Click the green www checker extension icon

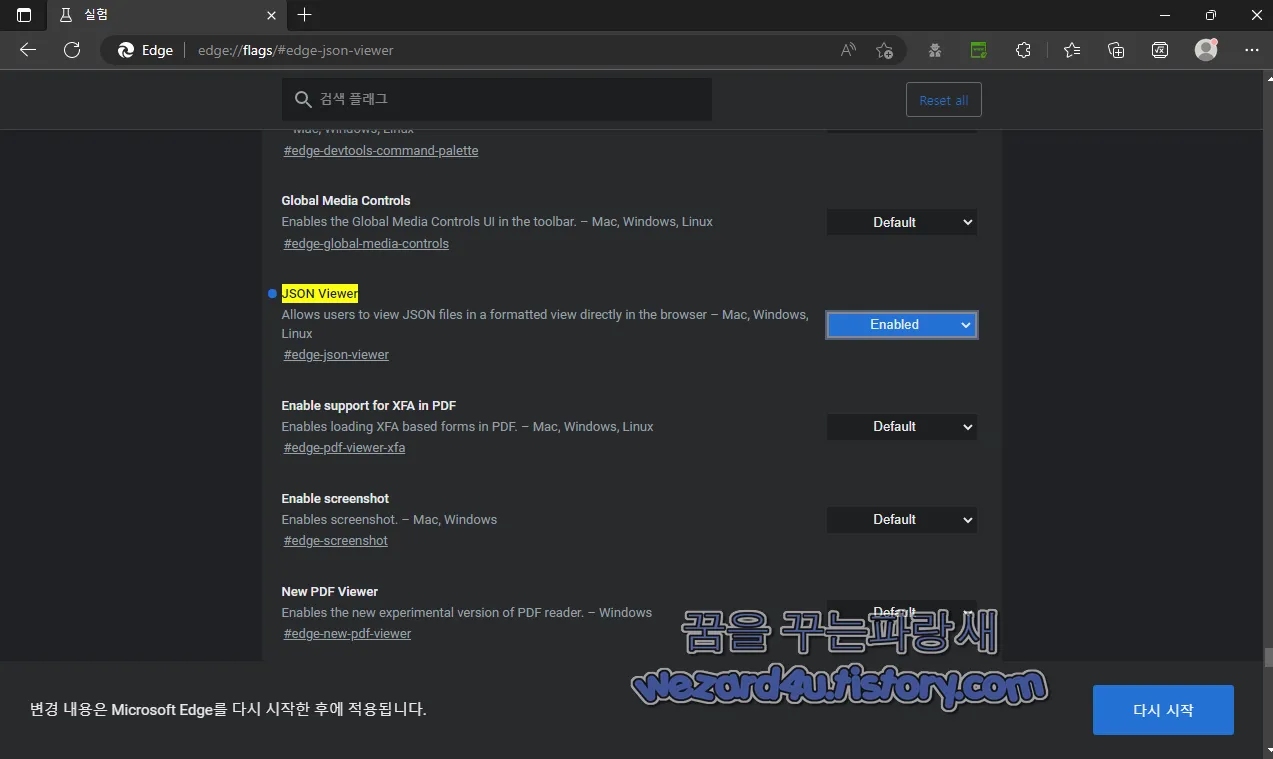coord(979,50)
